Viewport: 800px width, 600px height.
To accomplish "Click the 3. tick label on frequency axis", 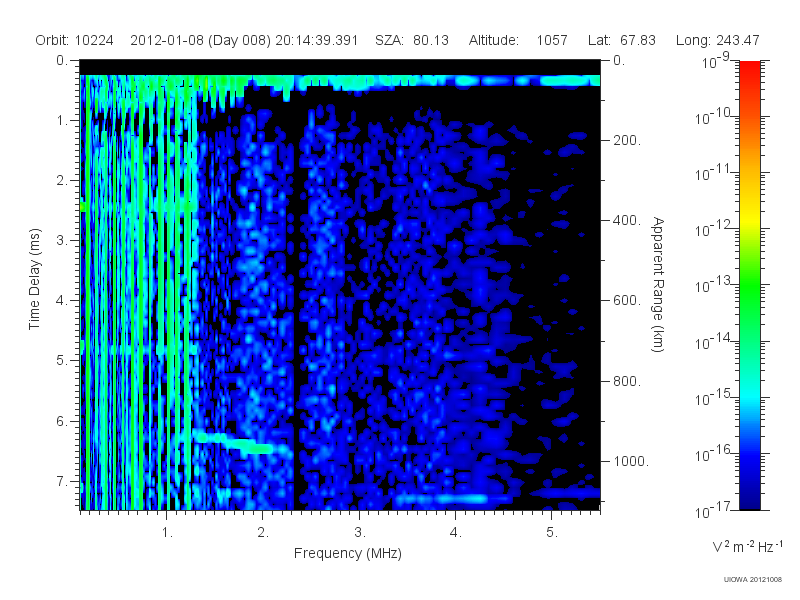I will point(359,532).
